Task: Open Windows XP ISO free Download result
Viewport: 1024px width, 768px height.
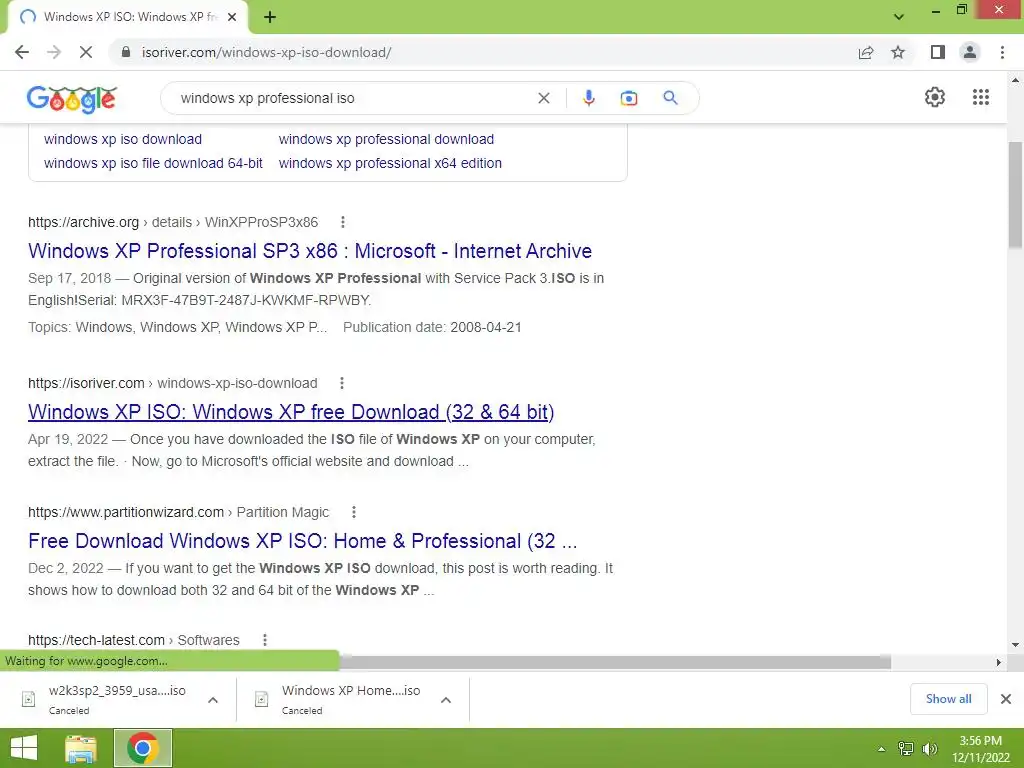Action: click(x=291, y=412)
